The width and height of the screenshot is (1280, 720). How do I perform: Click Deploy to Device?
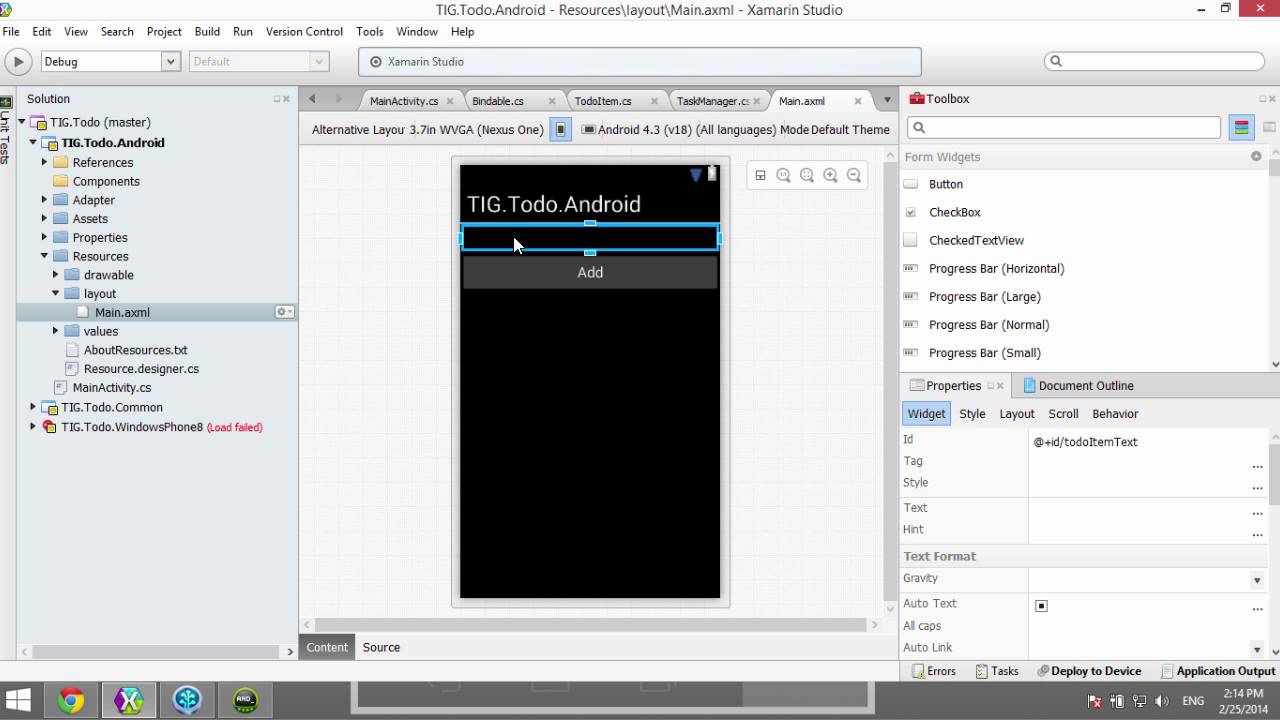click(x=1089, y=671)
